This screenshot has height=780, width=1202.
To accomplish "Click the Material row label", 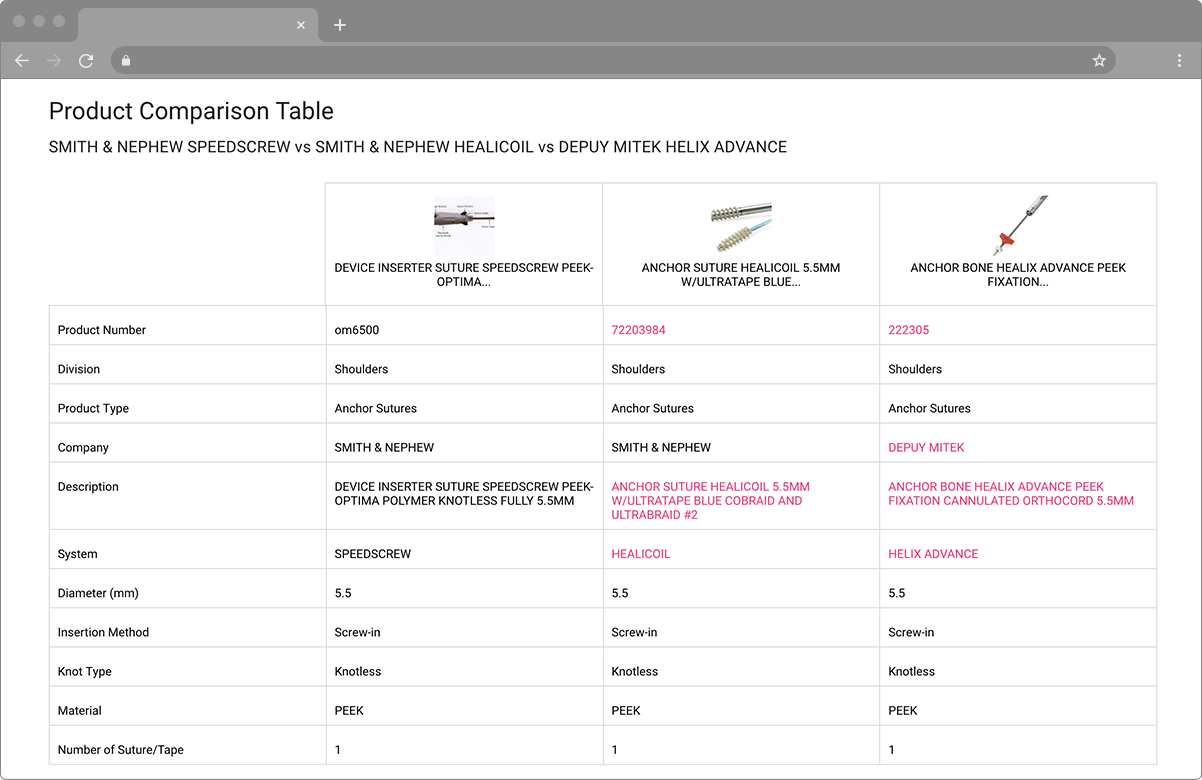I will [x=80, y=711].
